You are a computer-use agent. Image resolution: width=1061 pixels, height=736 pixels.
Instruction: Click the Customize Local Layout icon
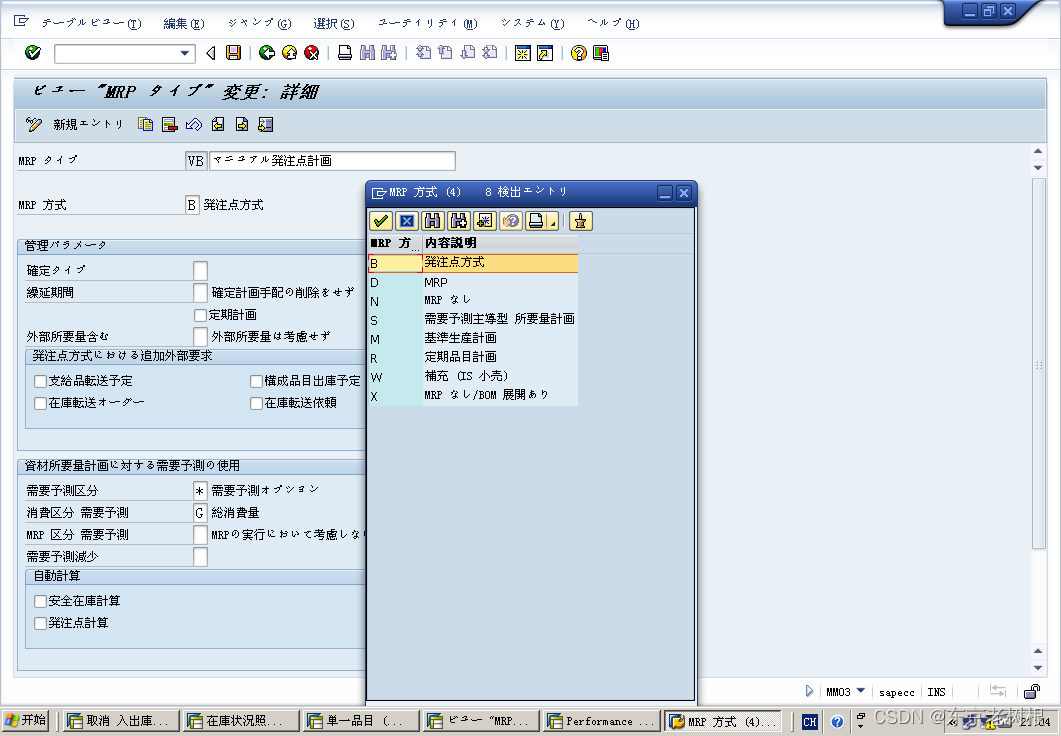tap(601, 53)
